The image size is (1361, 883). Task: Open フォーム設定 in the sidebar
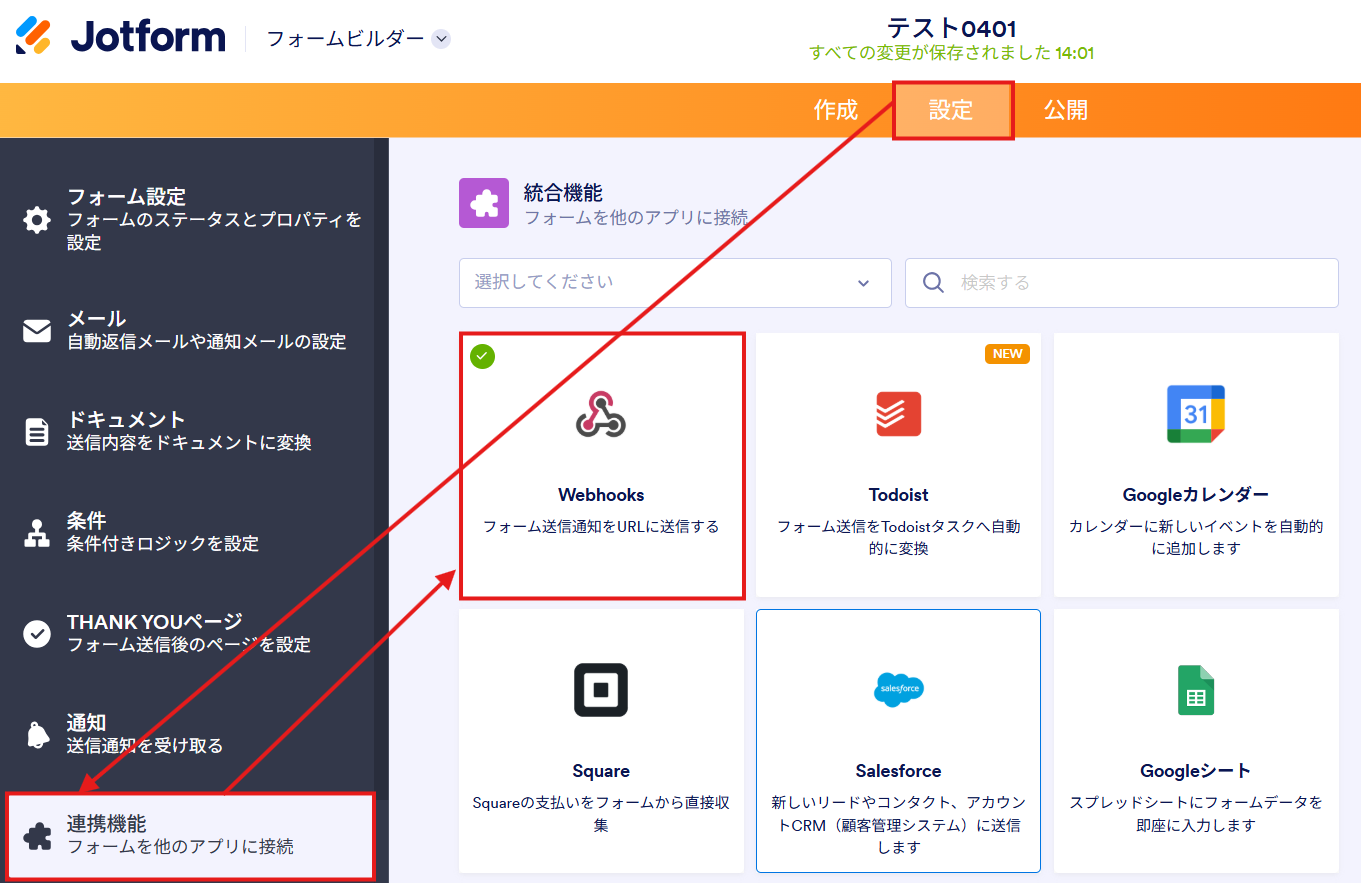(x=190, y=219)
